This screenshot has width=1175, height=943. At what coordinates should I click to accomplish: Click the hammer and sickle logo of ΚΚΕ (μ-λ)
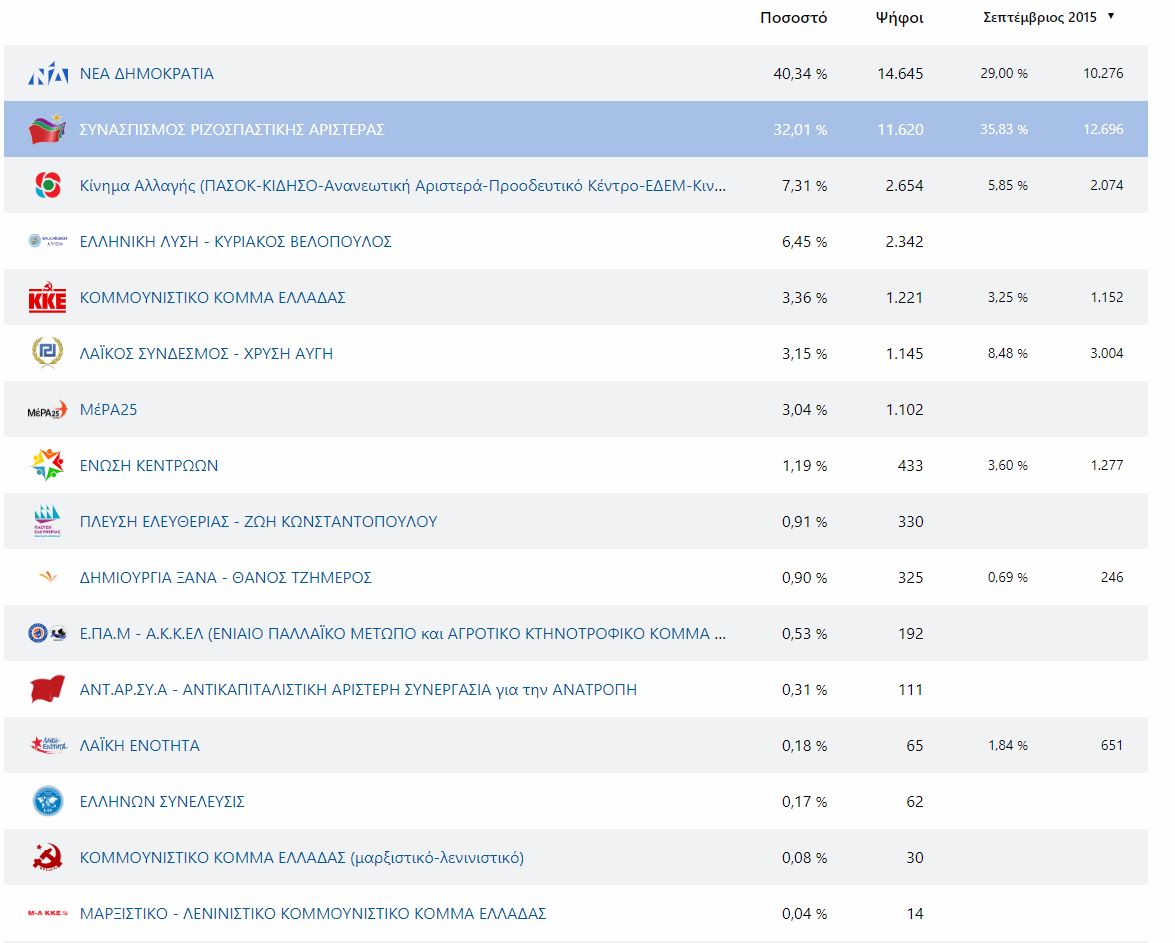pyautogui.click(x=47, y=858)
